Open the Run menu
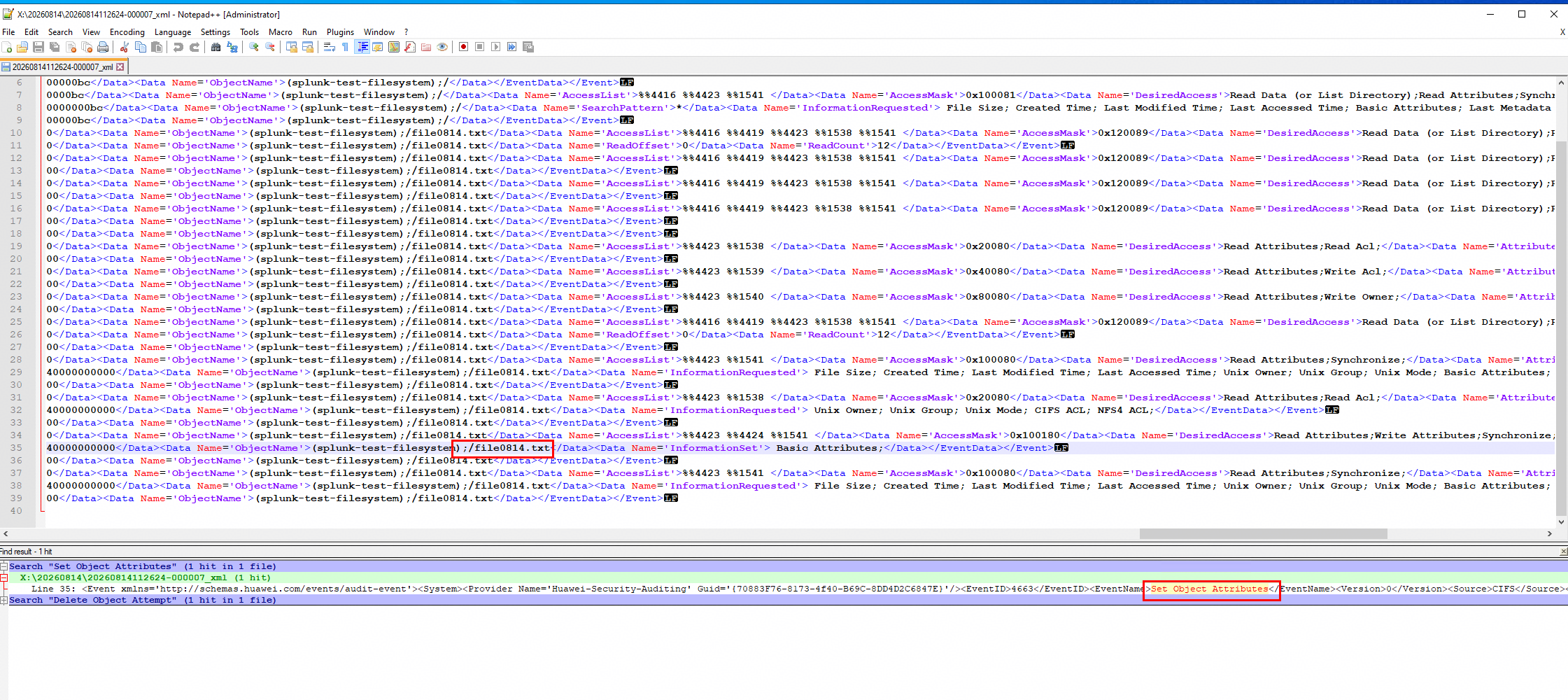This screenshot has height=700, width=1568. click(x=309, y=32)
